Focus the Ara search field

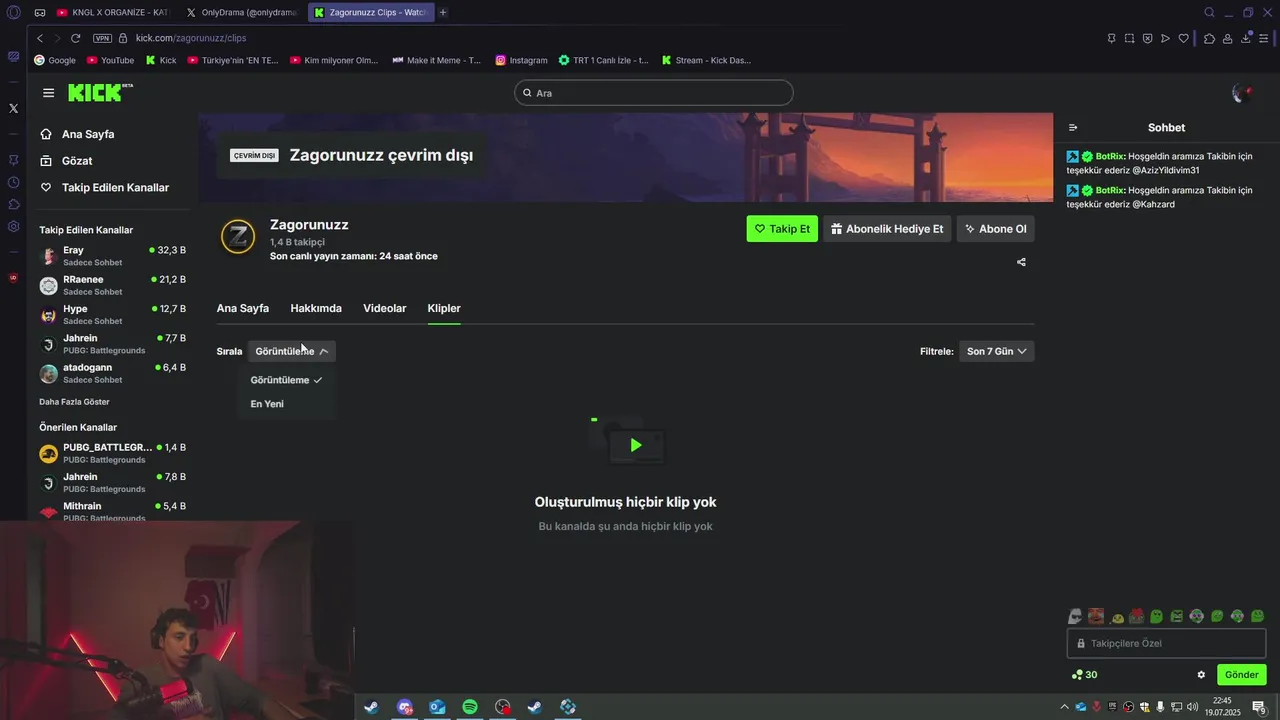coord(654,93)
